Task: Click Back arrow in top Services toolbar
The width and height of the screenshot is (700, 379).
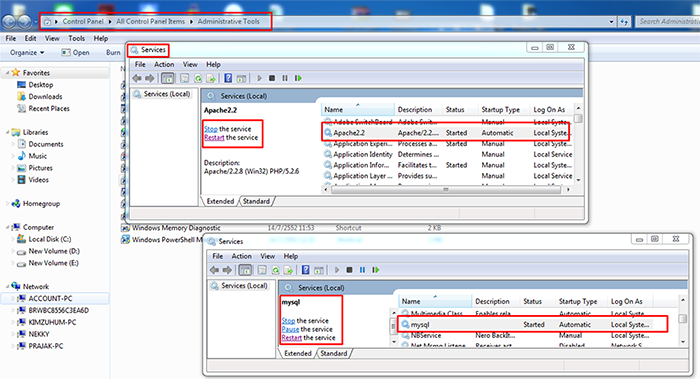Action: click(x=137, y=78)
